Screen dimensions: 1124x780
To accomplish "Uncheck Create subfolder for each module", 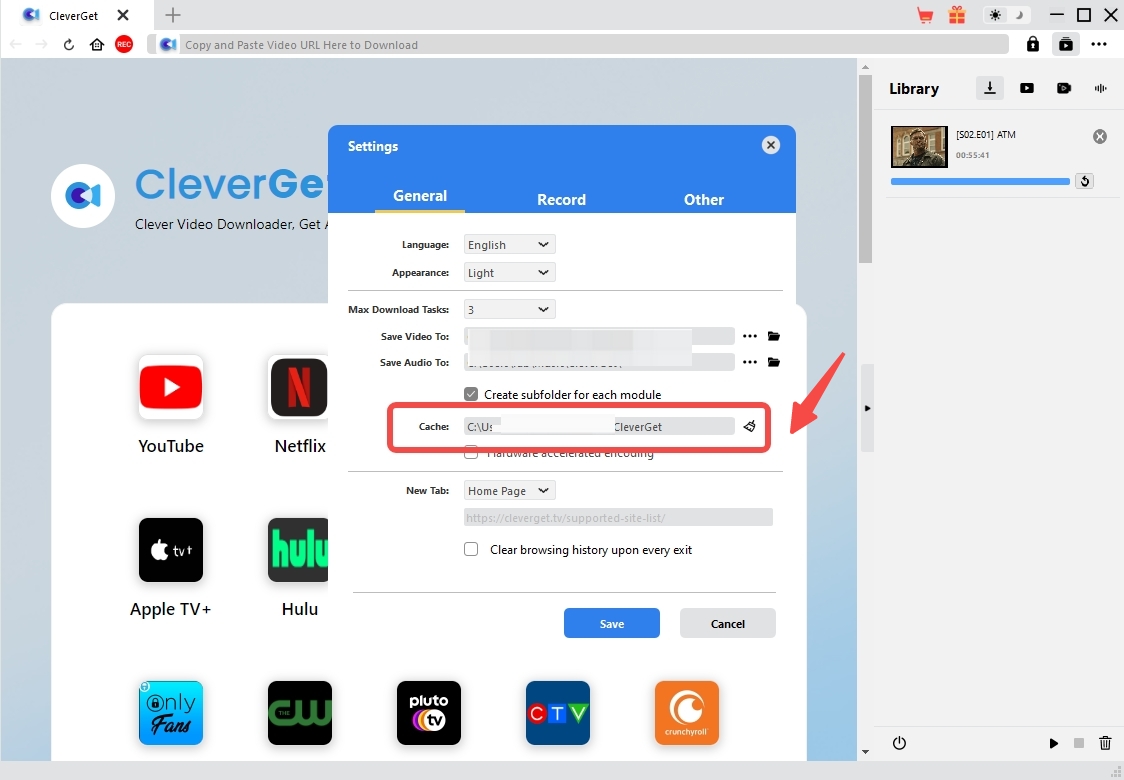I will [471, 394].
